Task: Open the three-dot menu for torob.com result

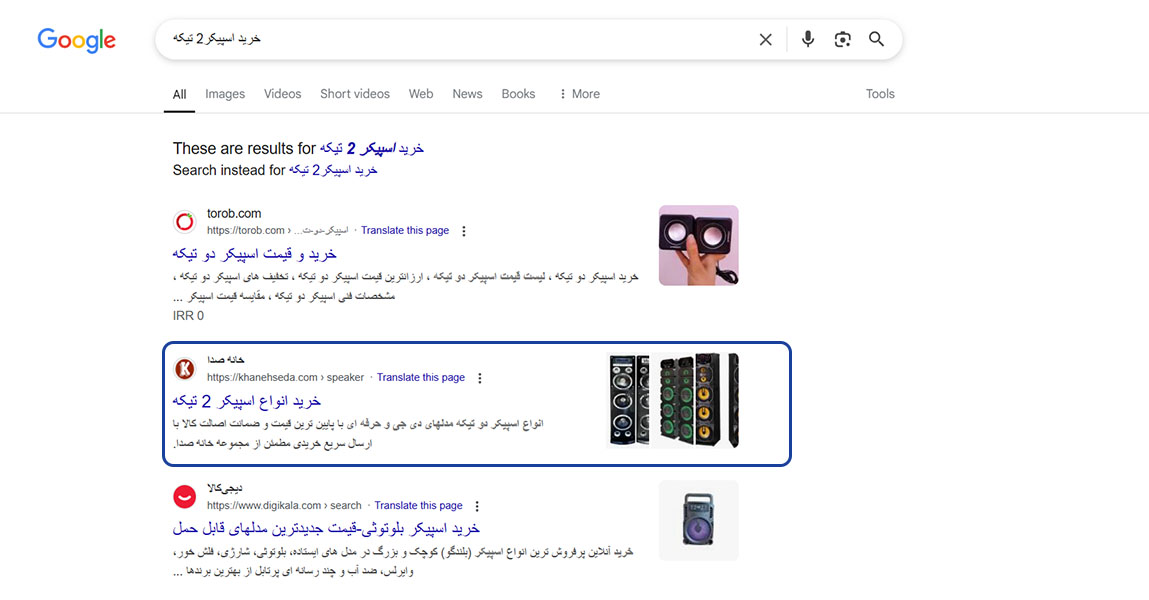Action: (464, 231)
